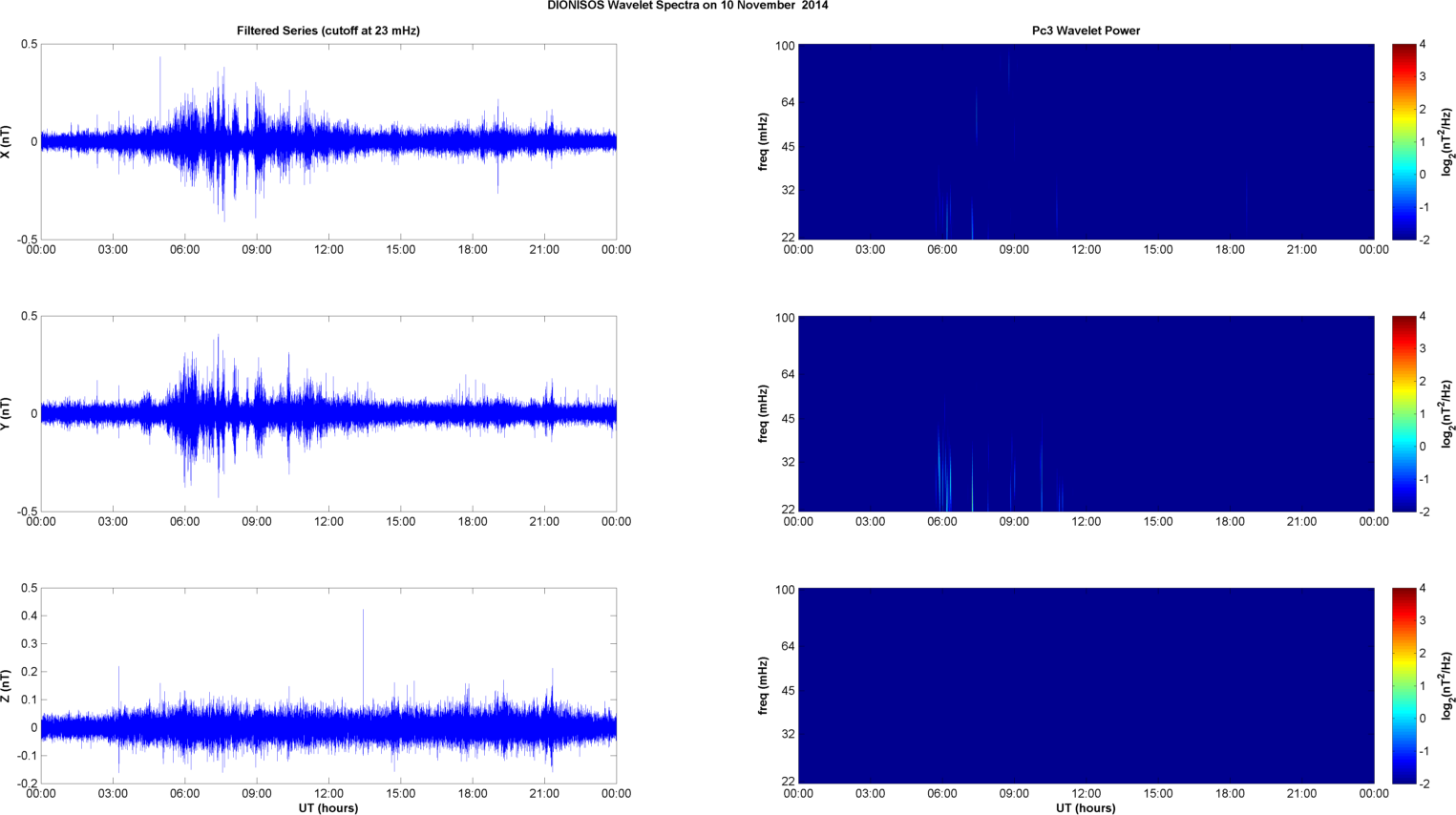The width and height of the screenshot is (1456, 815).
Task: Select the "Y (nT)" axis label
Action: tap(6, 414)
